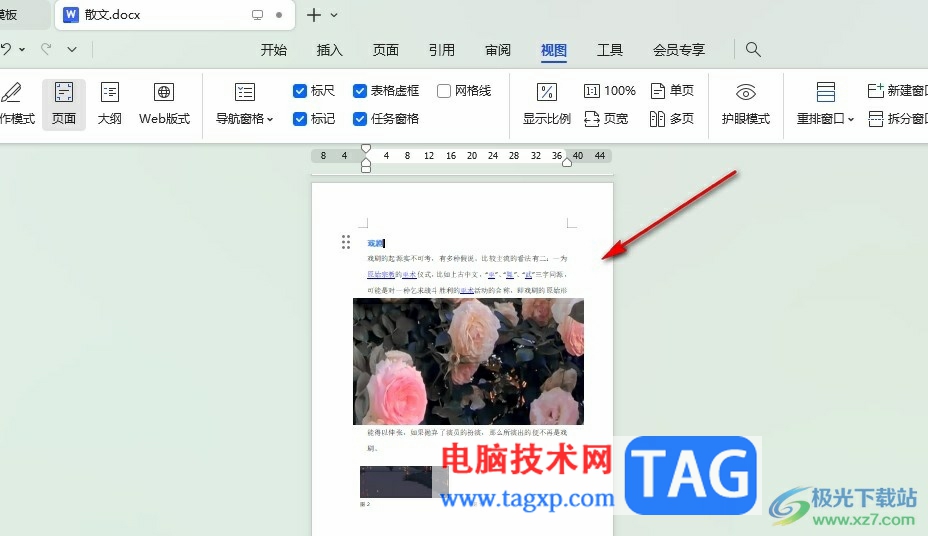Open the 重排窗口 dropdown
The height and width of the screenshot is (536, 928).
[825, 104]
